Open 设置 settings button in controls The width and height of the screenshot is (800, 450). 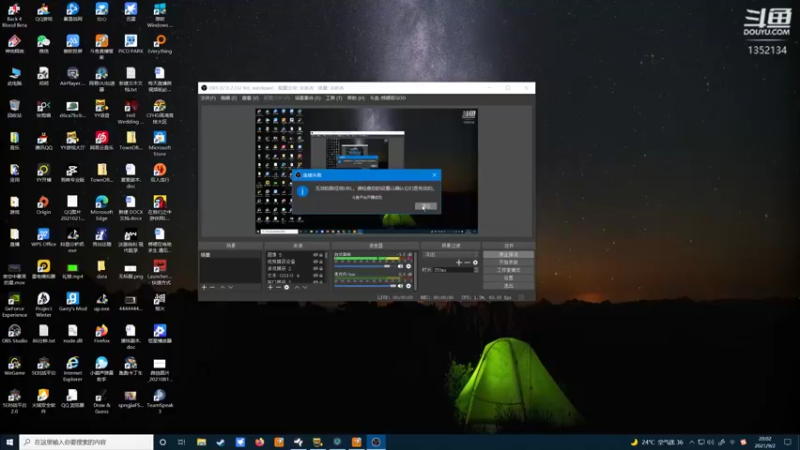[508, 278]
